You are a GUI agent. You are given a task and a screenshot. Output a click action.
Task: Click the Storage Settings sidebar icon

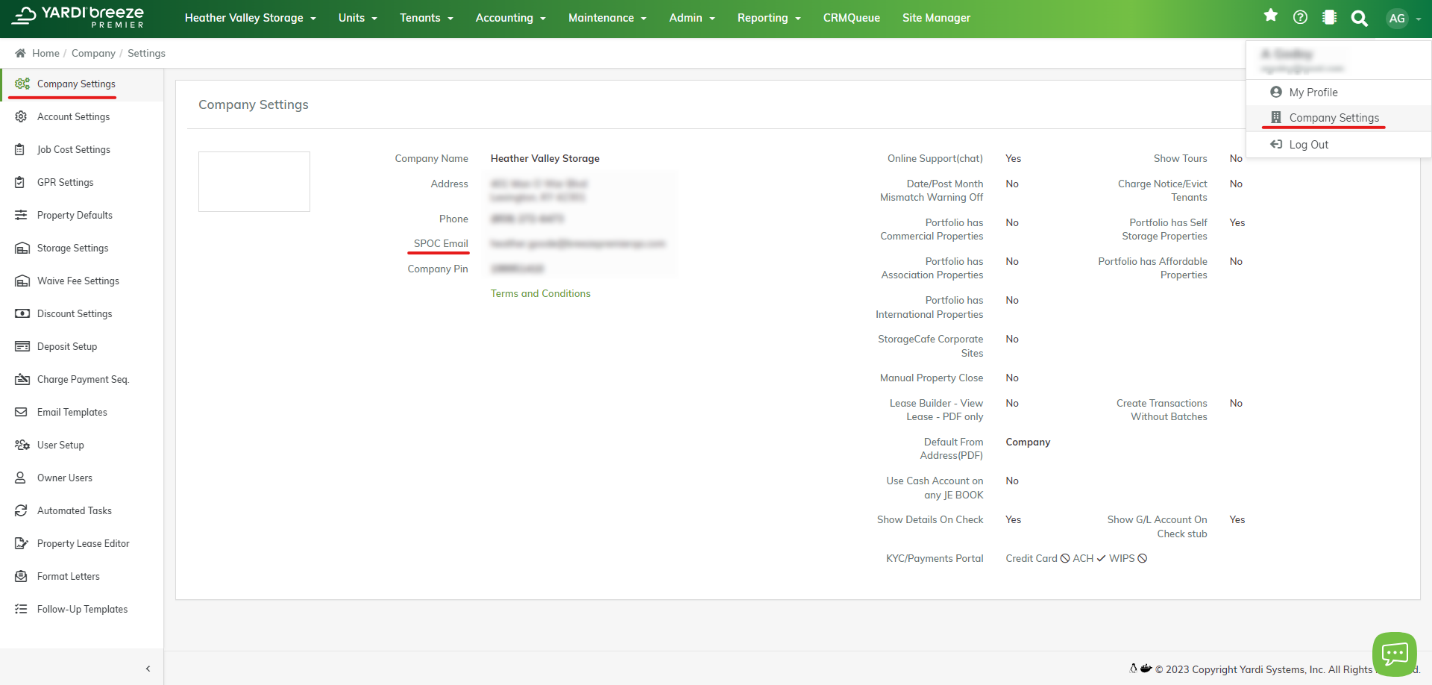(x=21, y=248)
